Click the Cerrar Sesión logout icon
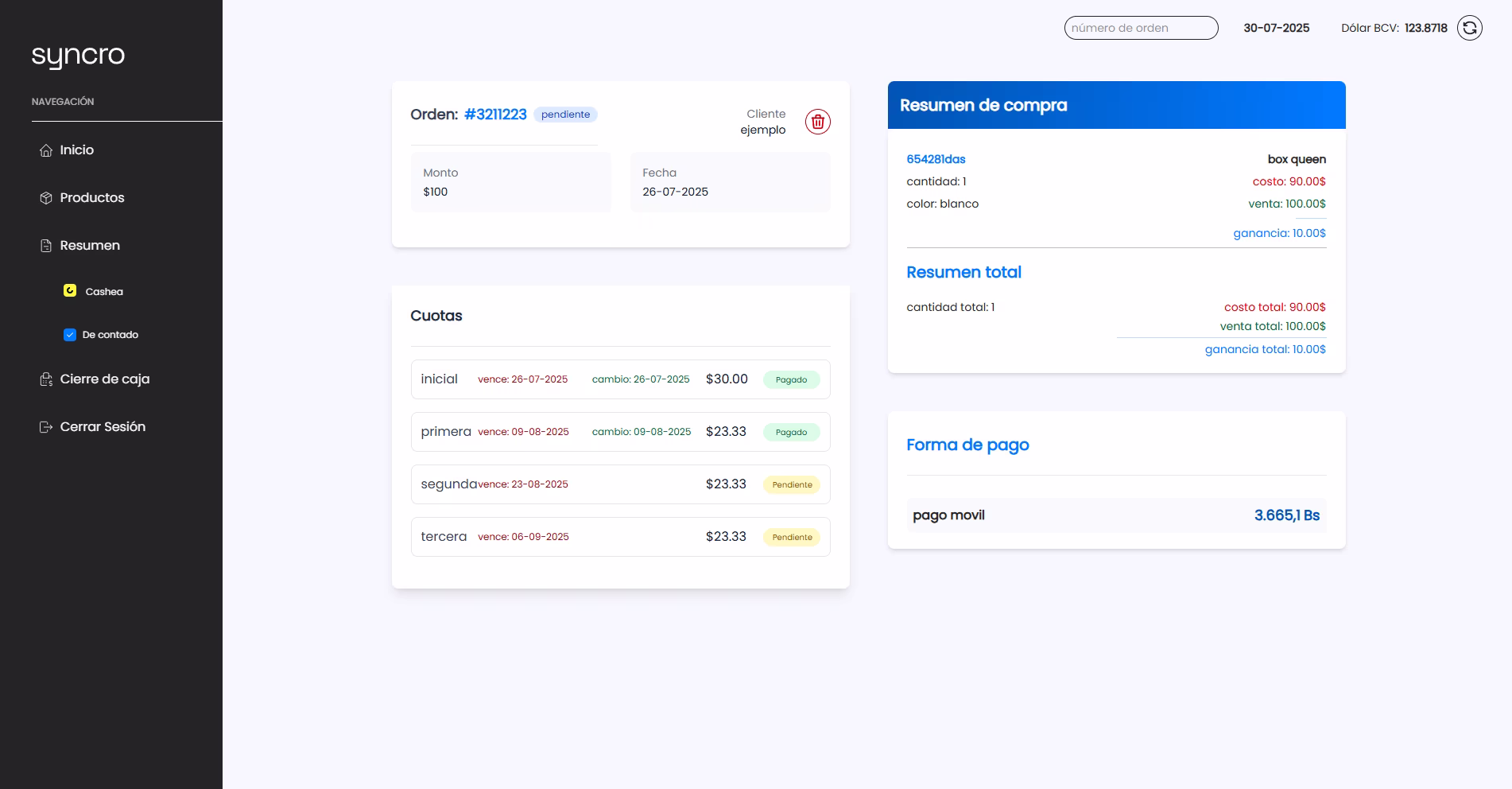The width and height of the screenshot is (1512, 789). pyautogui.click(x=46, y=427)
